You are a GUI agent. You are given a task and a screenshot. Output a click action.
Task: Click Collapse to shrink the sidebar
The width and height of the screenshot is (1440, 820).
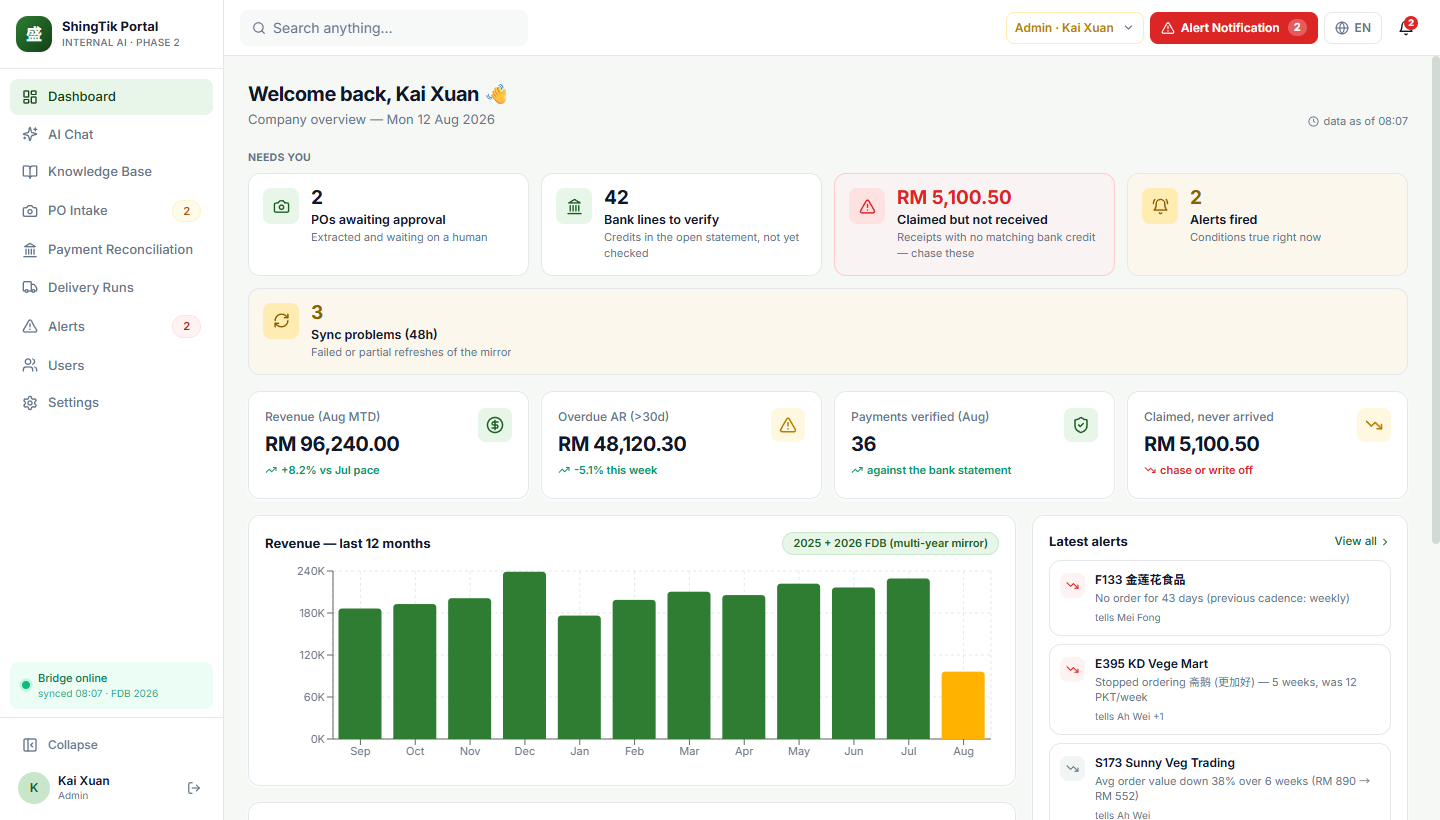[111, 745]
